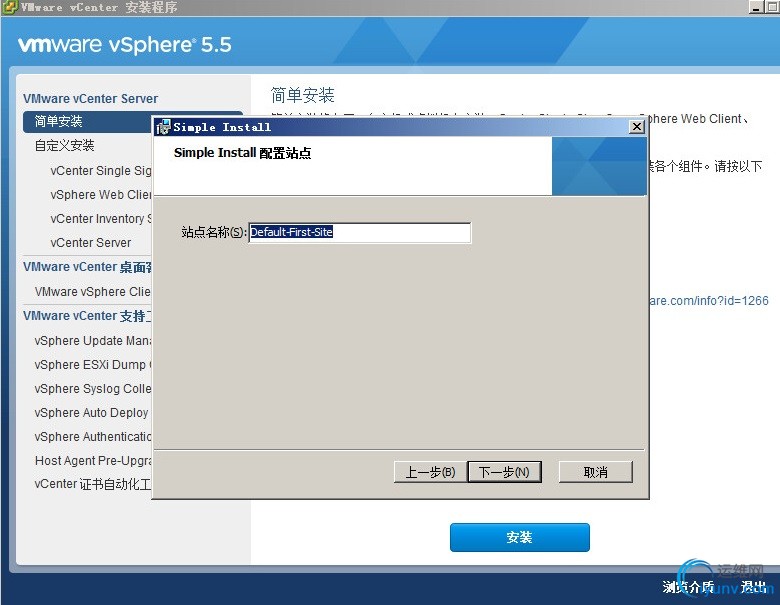Image resolution: width=780 pixels, height=605 pixels.
Task: Select vSphere Authentication Proxy item
Action: [92, 437]
